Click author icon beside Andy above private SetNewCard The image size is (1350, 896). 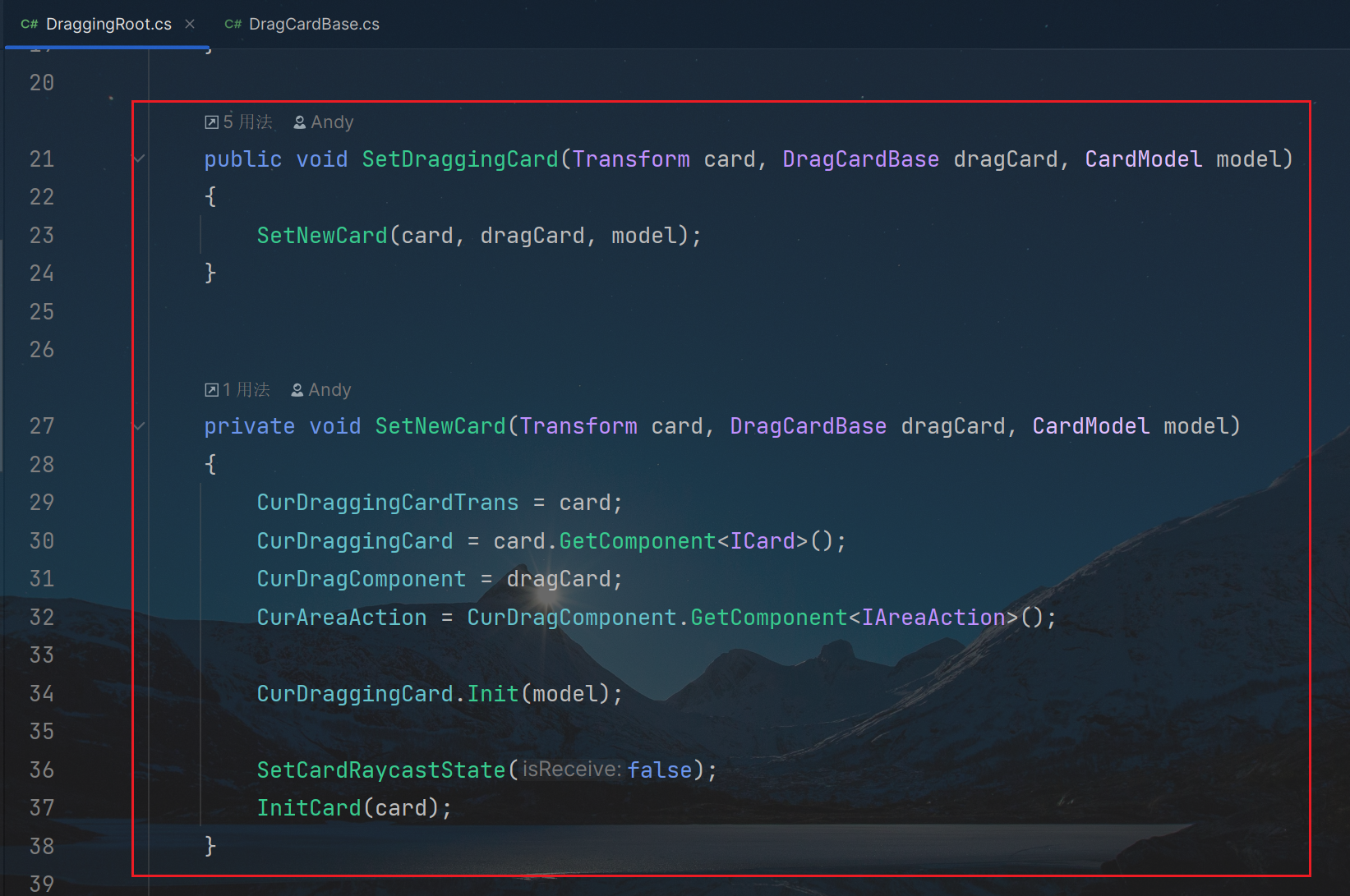tap(297, 390)
